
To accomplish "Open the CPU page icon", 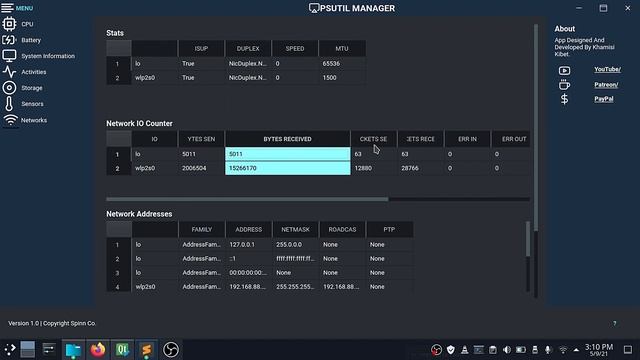I will click(x=9, y=24).
